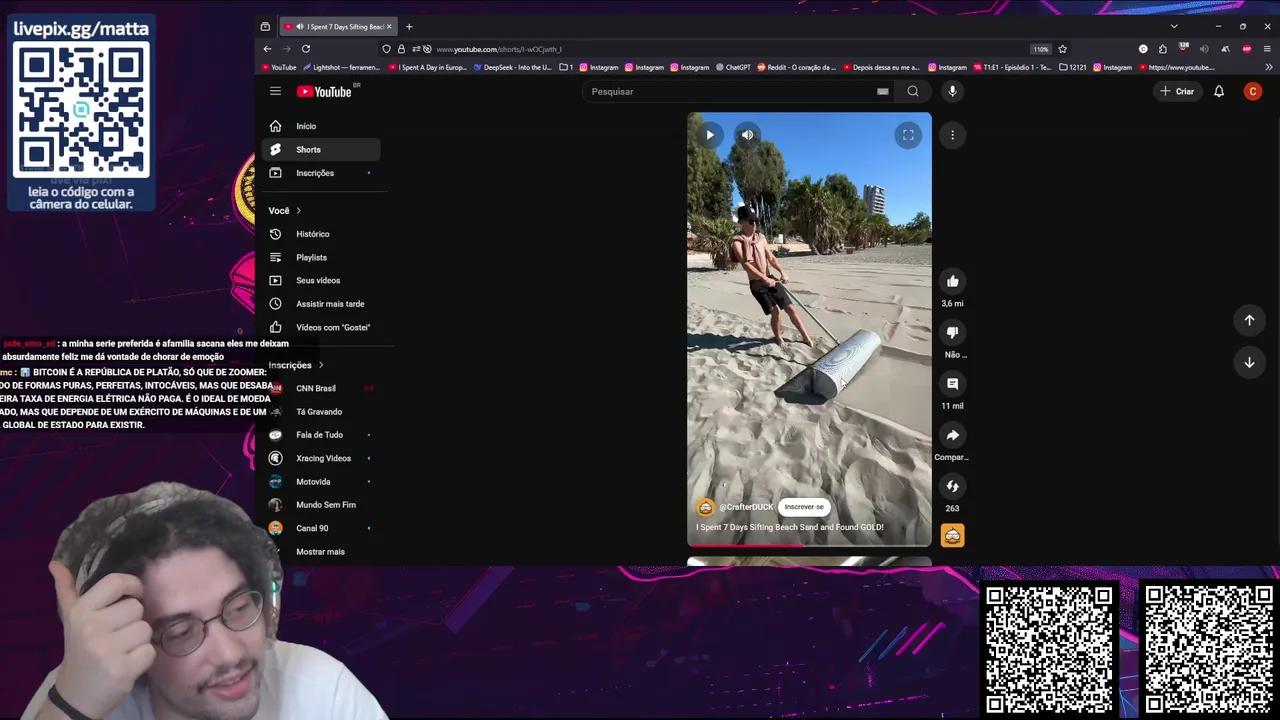Open the Tá Gravando channel

pyautogui.click(x=321, y=412)
